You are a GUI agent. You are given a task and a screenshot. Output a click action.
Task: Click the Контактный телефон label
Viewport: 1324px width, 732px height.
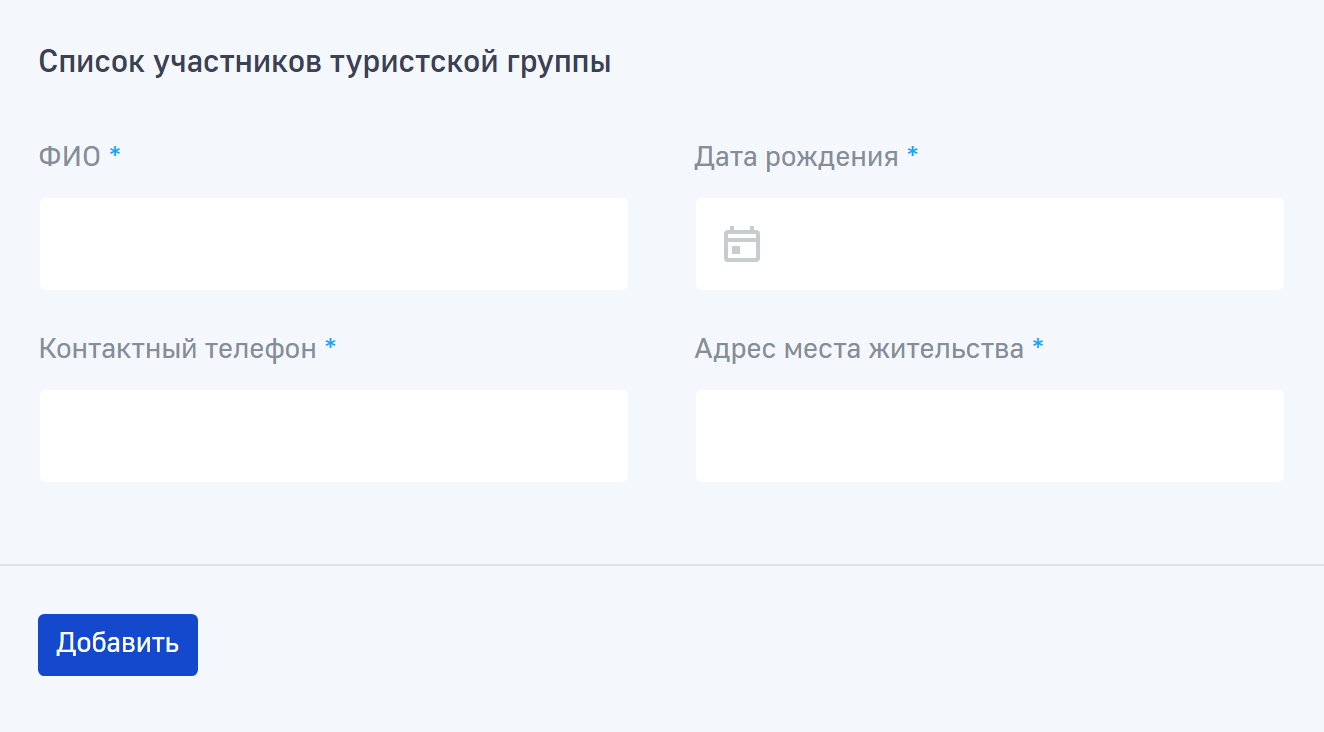[178, 349]
